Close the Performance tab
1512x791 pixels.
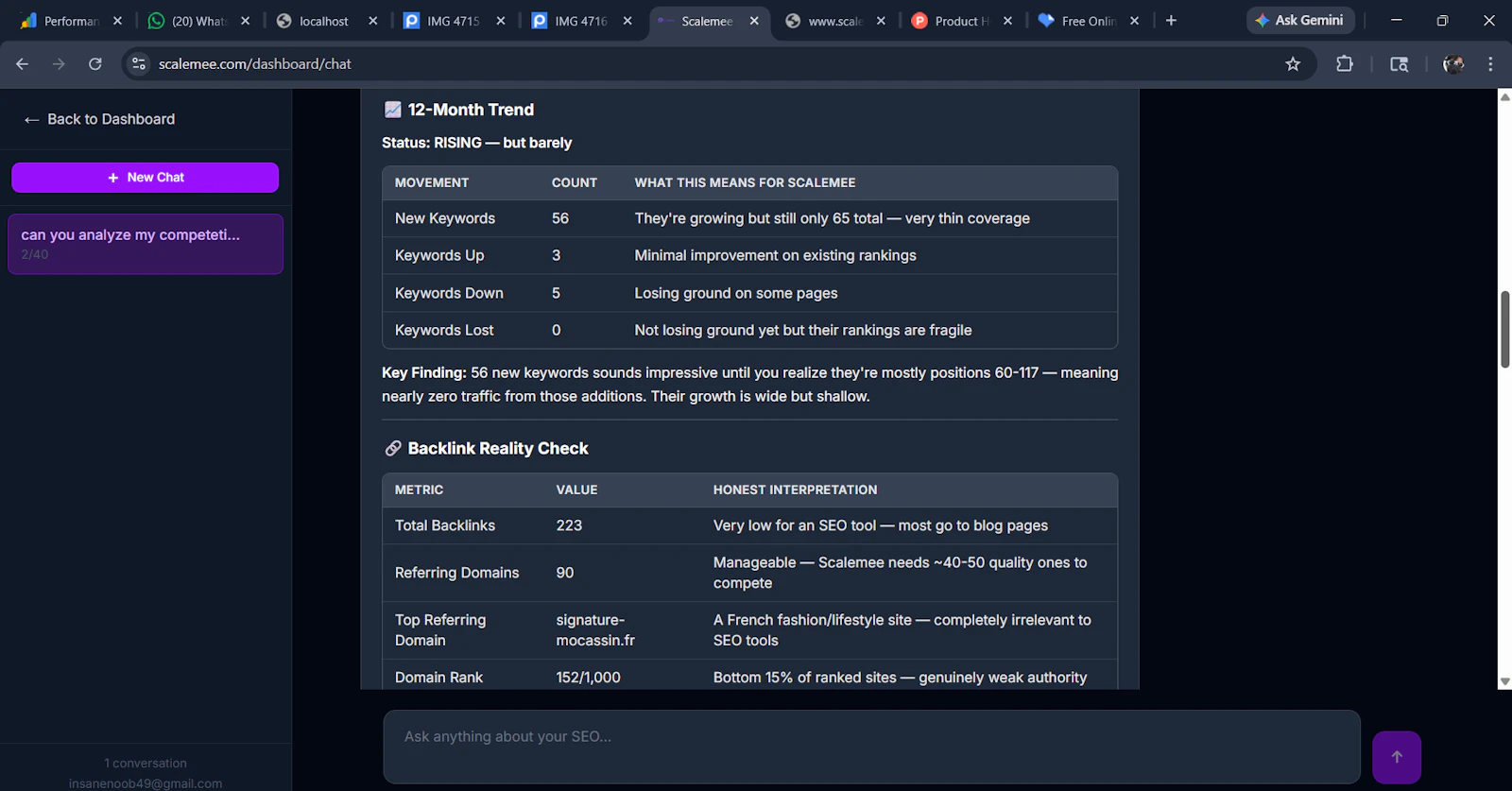coord(117,21)
